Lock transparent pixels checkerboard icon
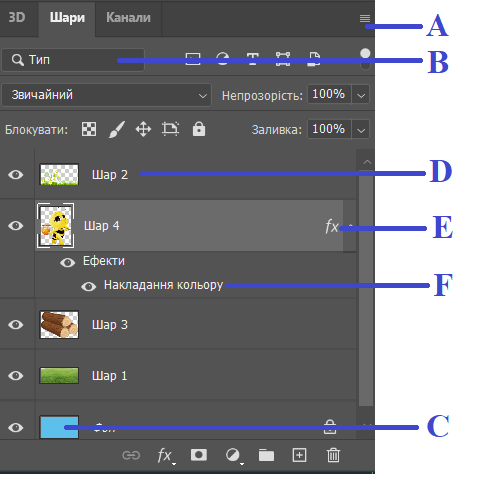 (89, 129)
